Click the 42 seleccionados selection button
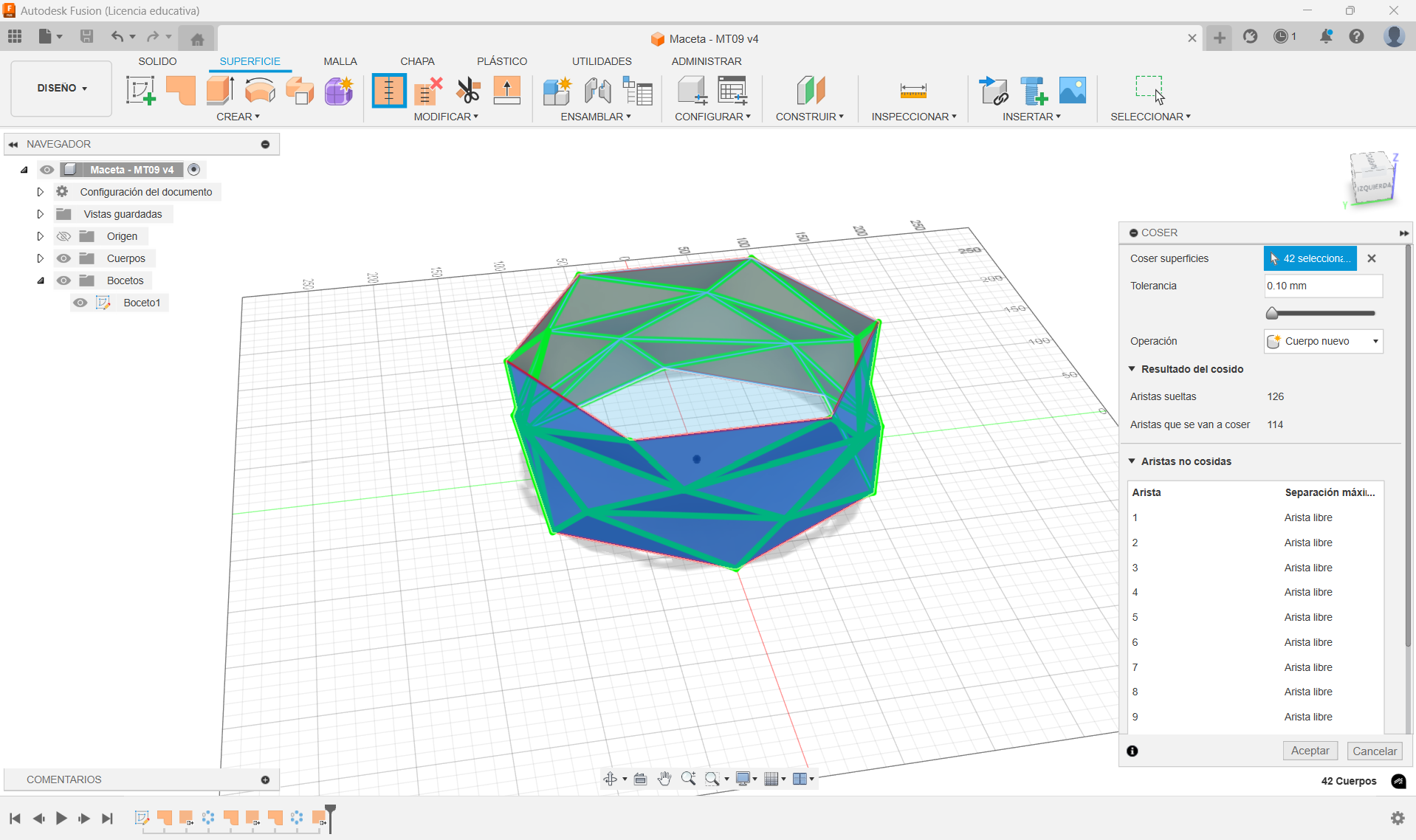Screen dimensions: 1416x840 (x=1310, y=258)
